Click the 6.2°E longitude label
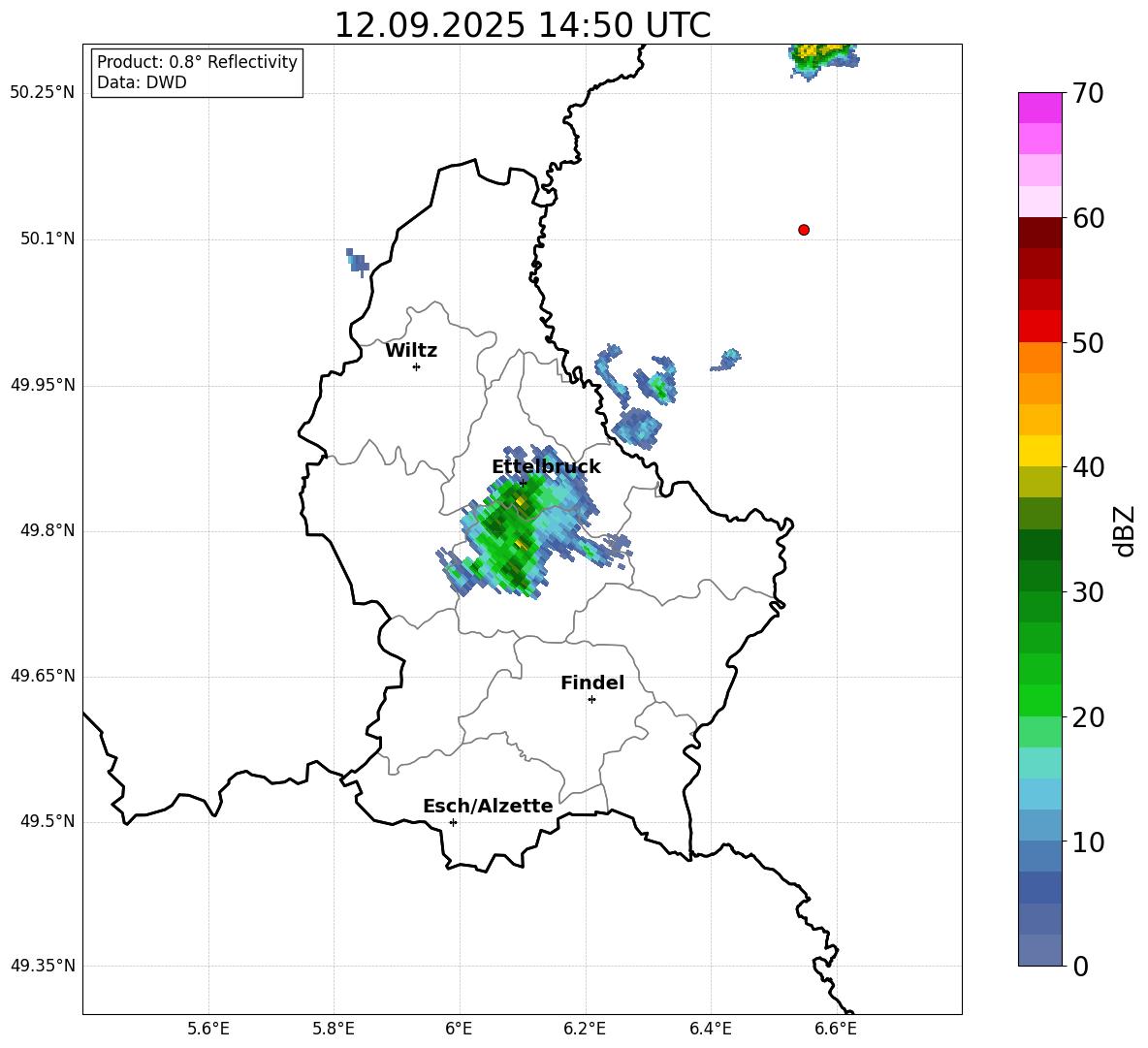This screenshot has width=1148, height=1048. point(585,1029)
